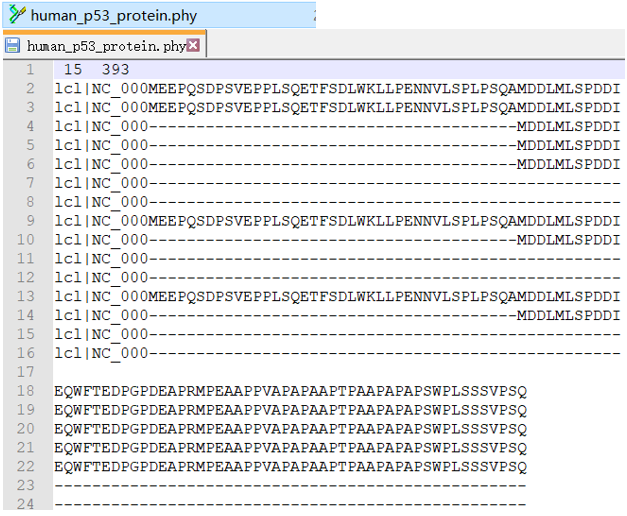Click the line 2 lcl|NC_000 sequence label
Viewport: 627px width, 516px height.
pos(101,89)
